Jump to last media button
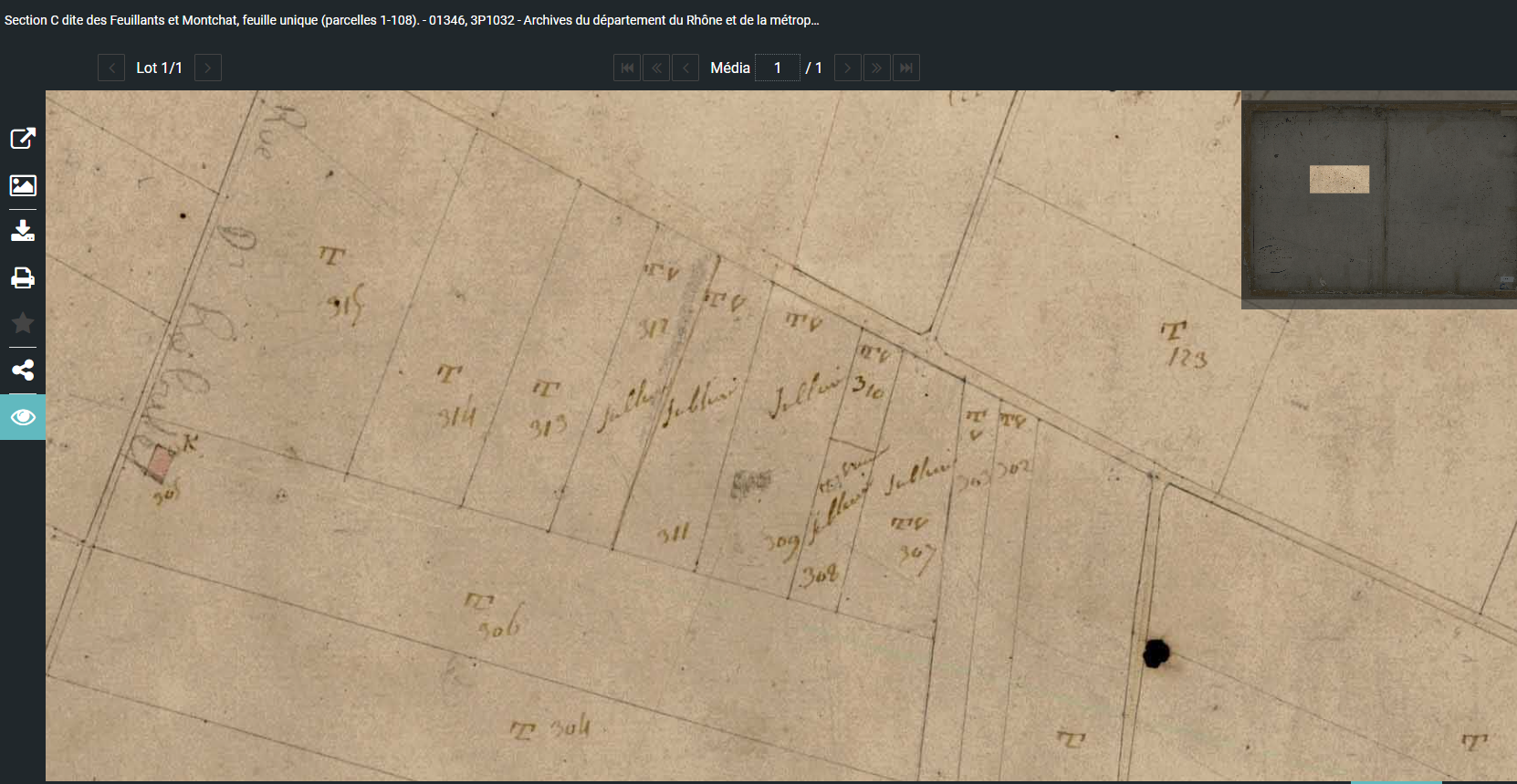1517x784 pixels. pos(906,68)
